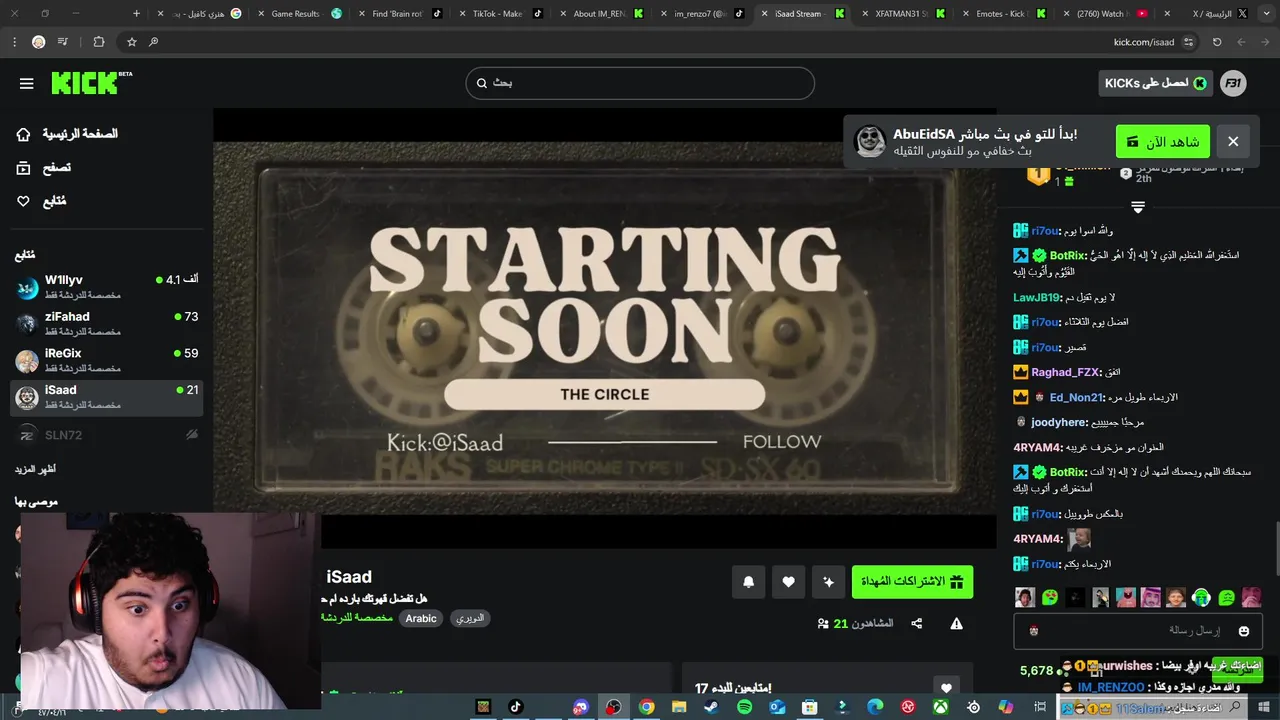Click the التوبري tag next to Arabic

click(x=470, y=619)
